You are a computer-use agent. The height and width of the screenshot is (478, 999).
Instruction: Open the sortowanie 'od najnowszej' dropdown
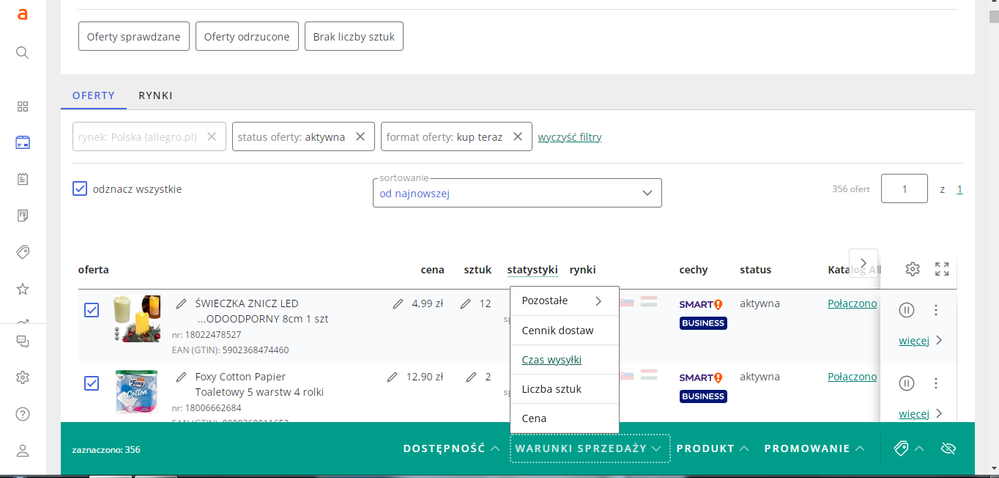[516, 193]
